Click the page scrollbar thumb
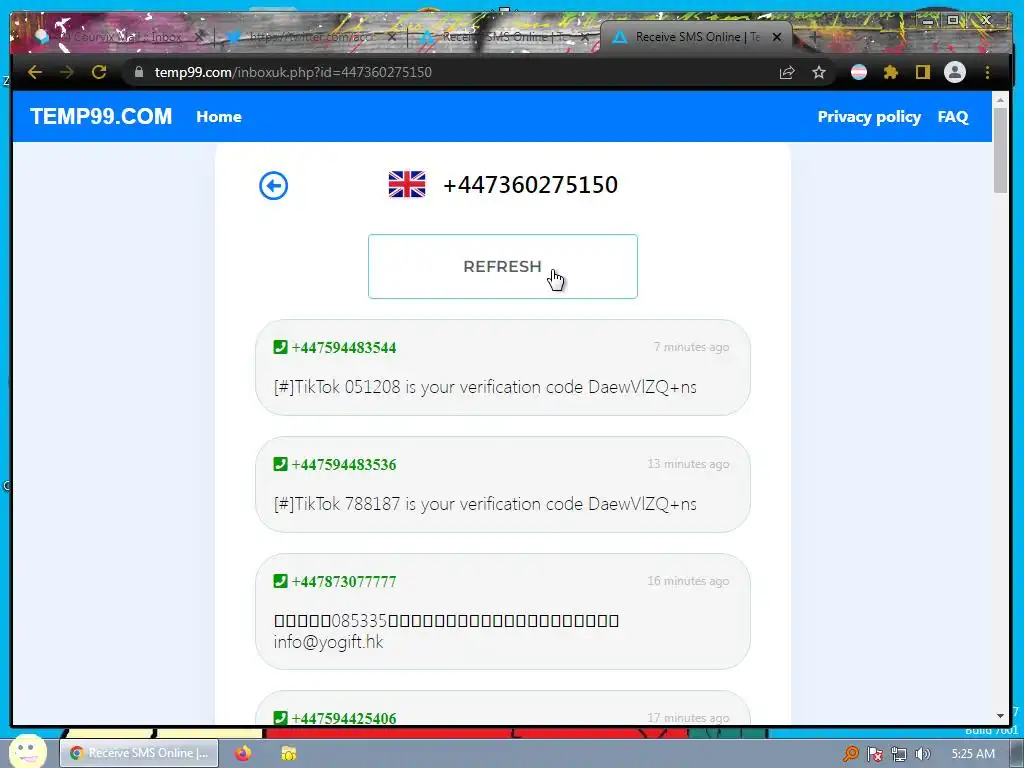1024x768 pixels. 1000,150
